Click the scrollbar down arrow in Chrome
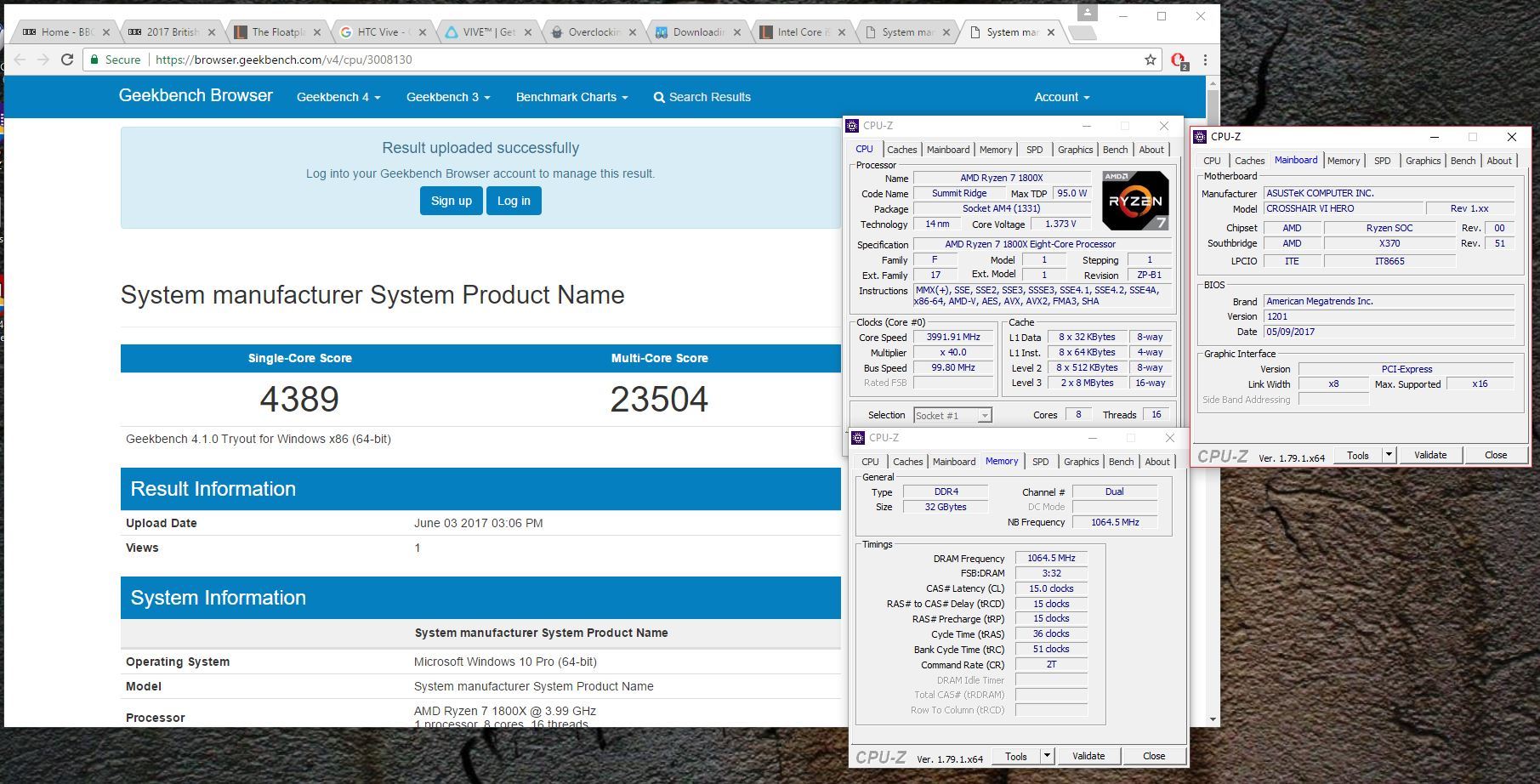 point(1212,719)
